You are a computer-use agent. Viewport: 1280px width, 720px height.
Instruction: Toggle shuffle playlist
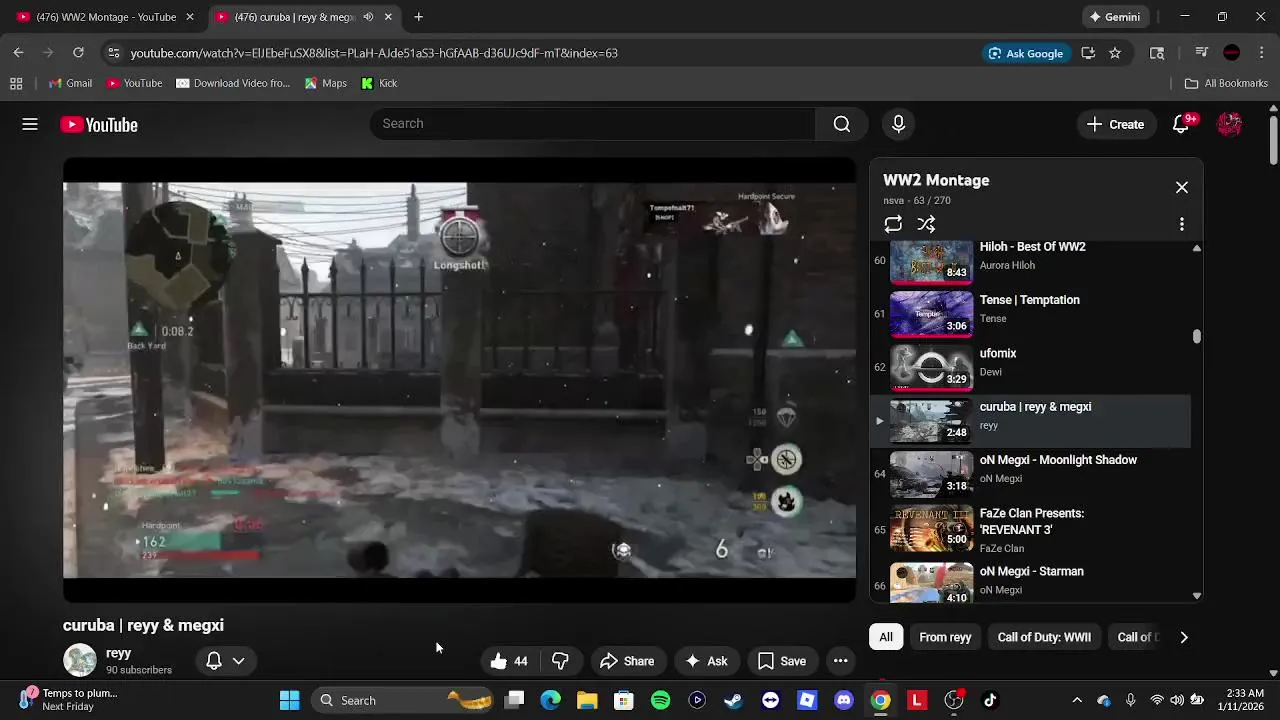coord(926,224)
